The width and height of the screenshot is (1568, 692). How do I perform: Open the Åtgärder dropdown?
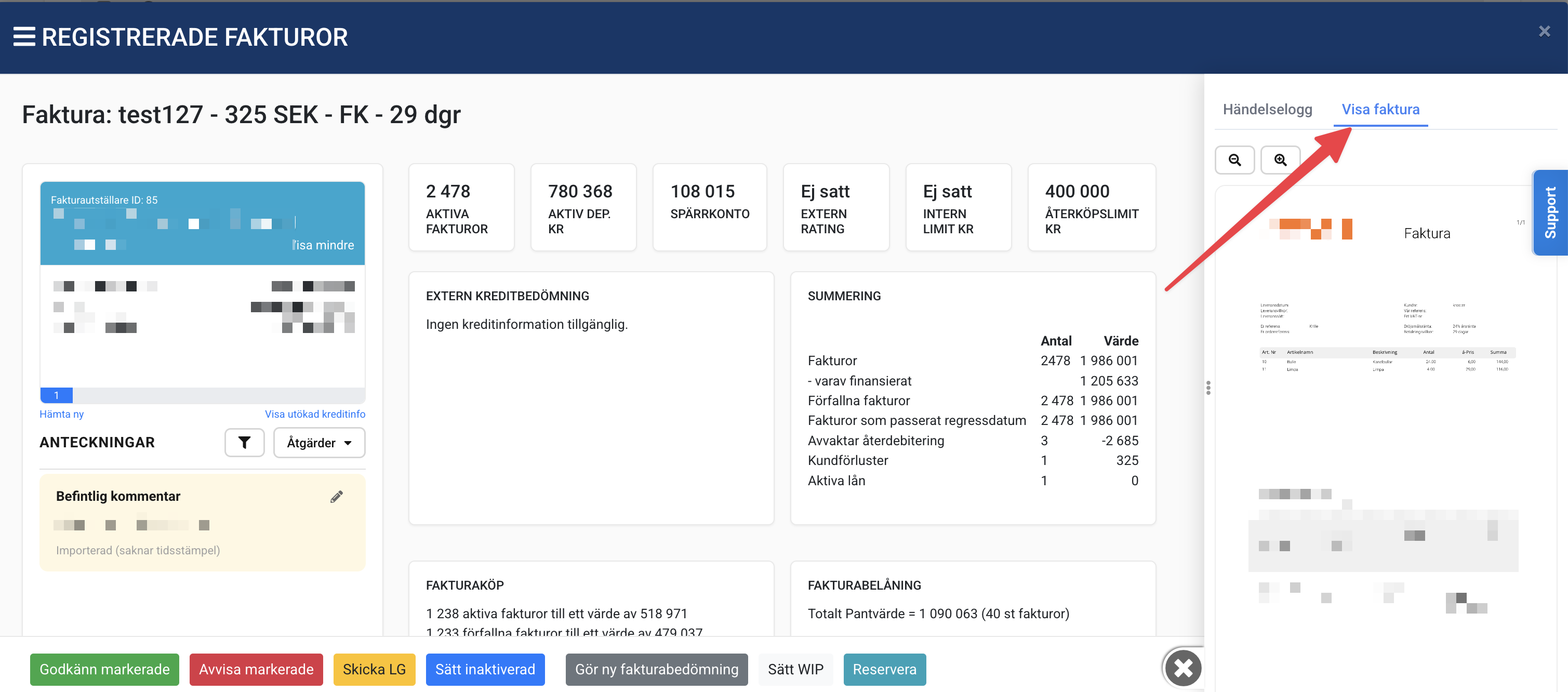coord(319,443)
